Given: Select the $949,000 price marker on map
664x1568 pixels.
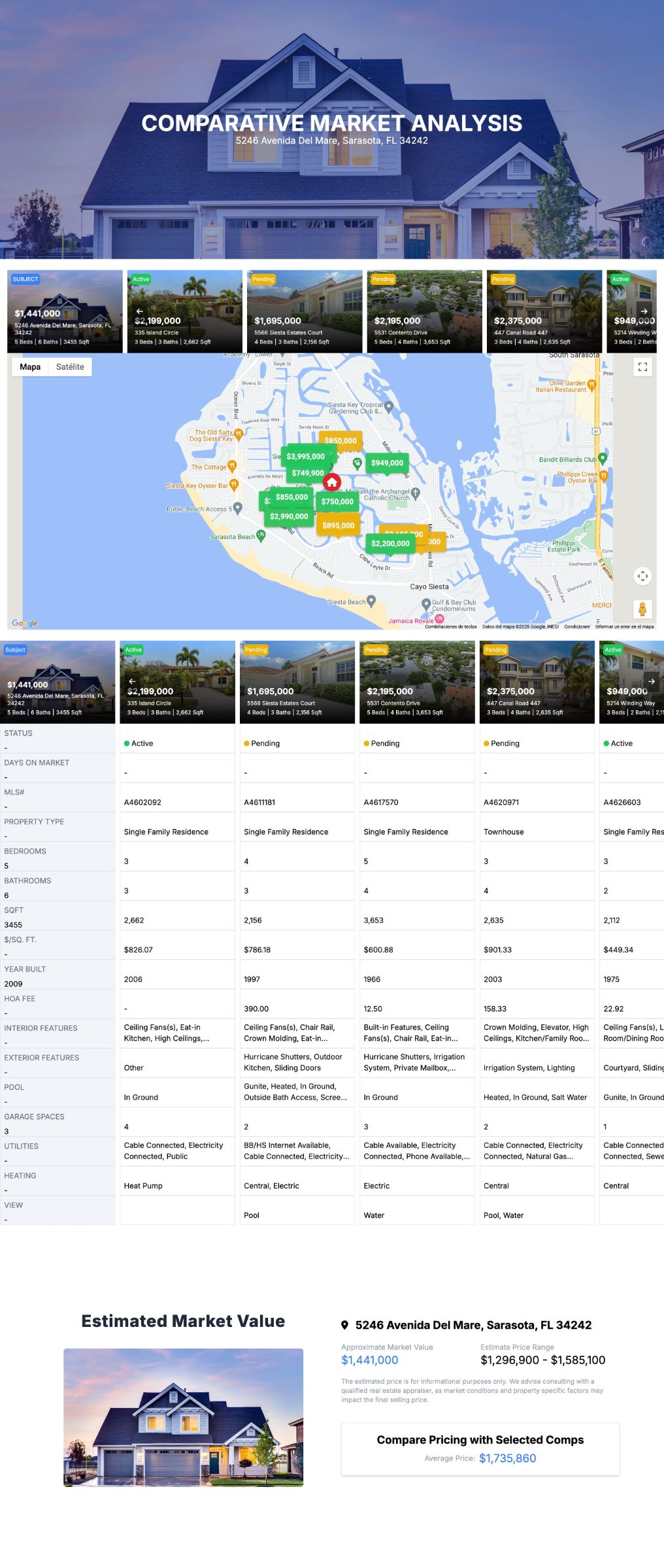Looking at the screenshot, I should point(387,463).
